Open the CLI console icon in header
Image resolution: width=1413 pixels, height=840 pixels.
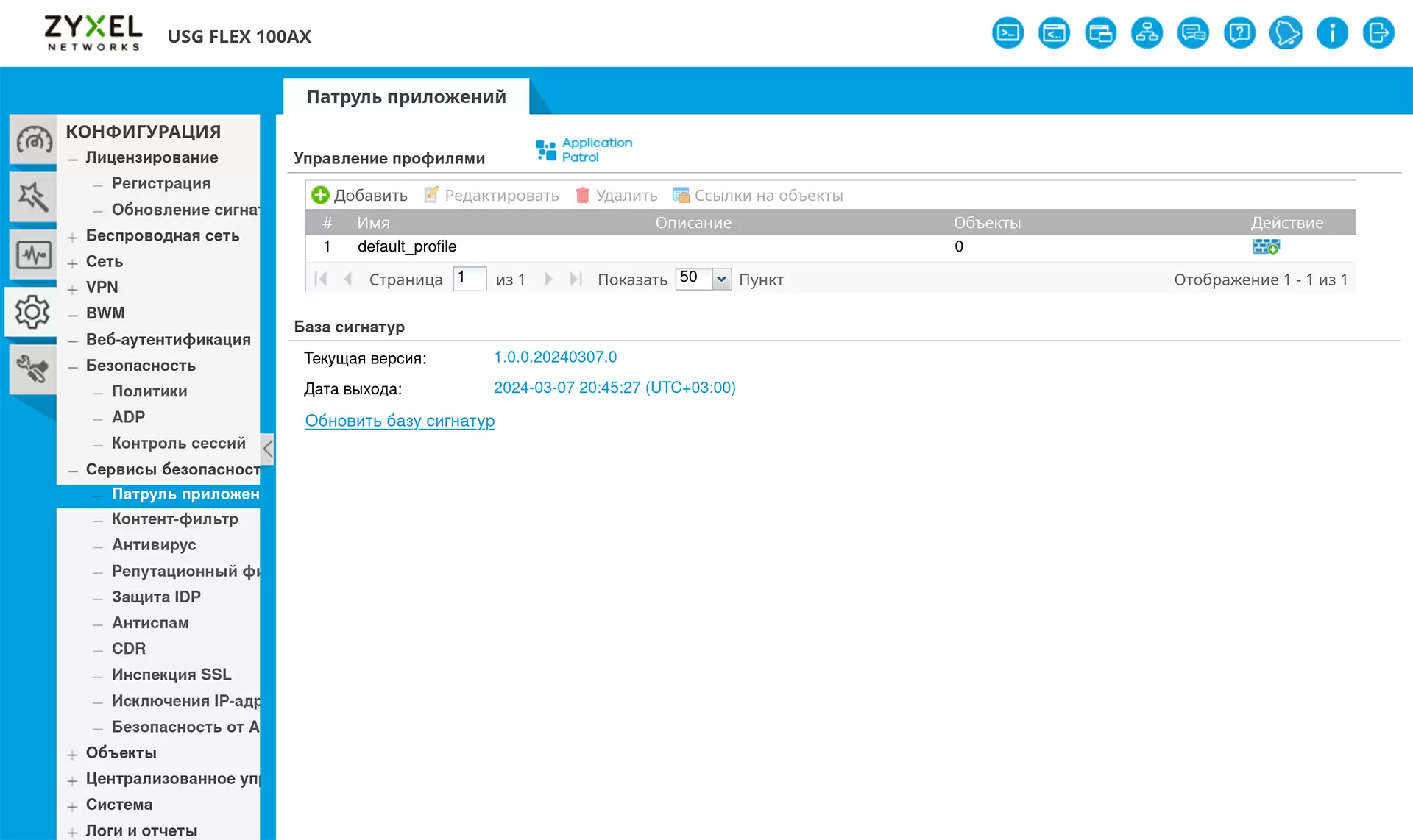1007,33
